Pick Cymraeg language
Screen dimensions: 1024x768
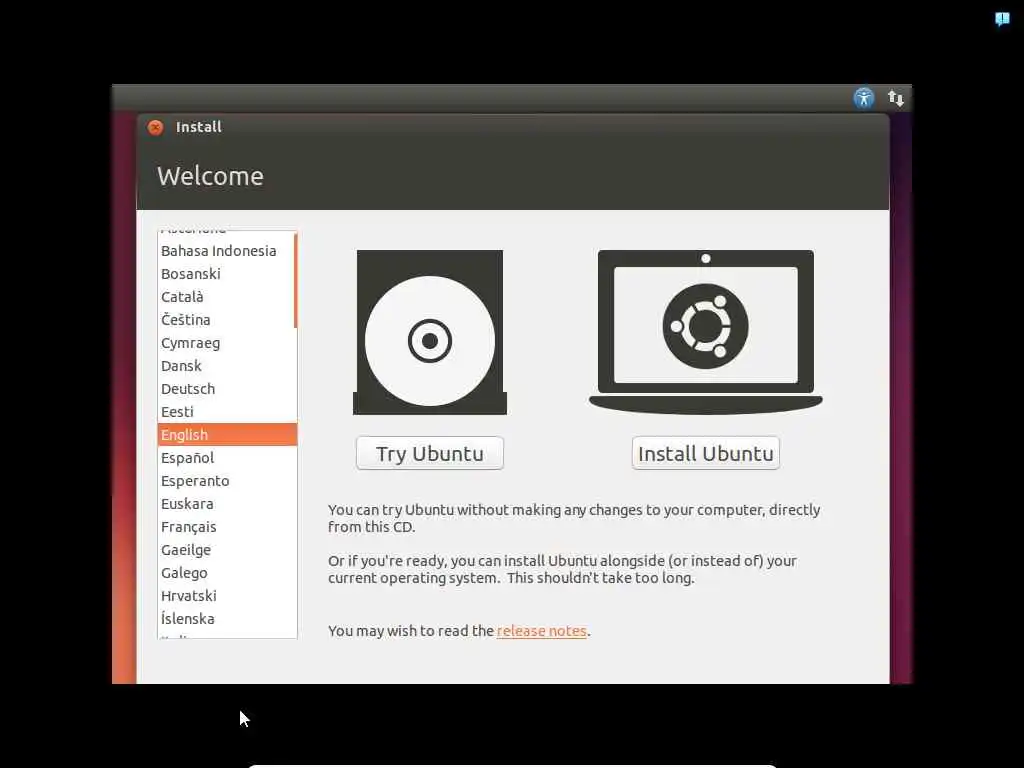click(227, 343)
